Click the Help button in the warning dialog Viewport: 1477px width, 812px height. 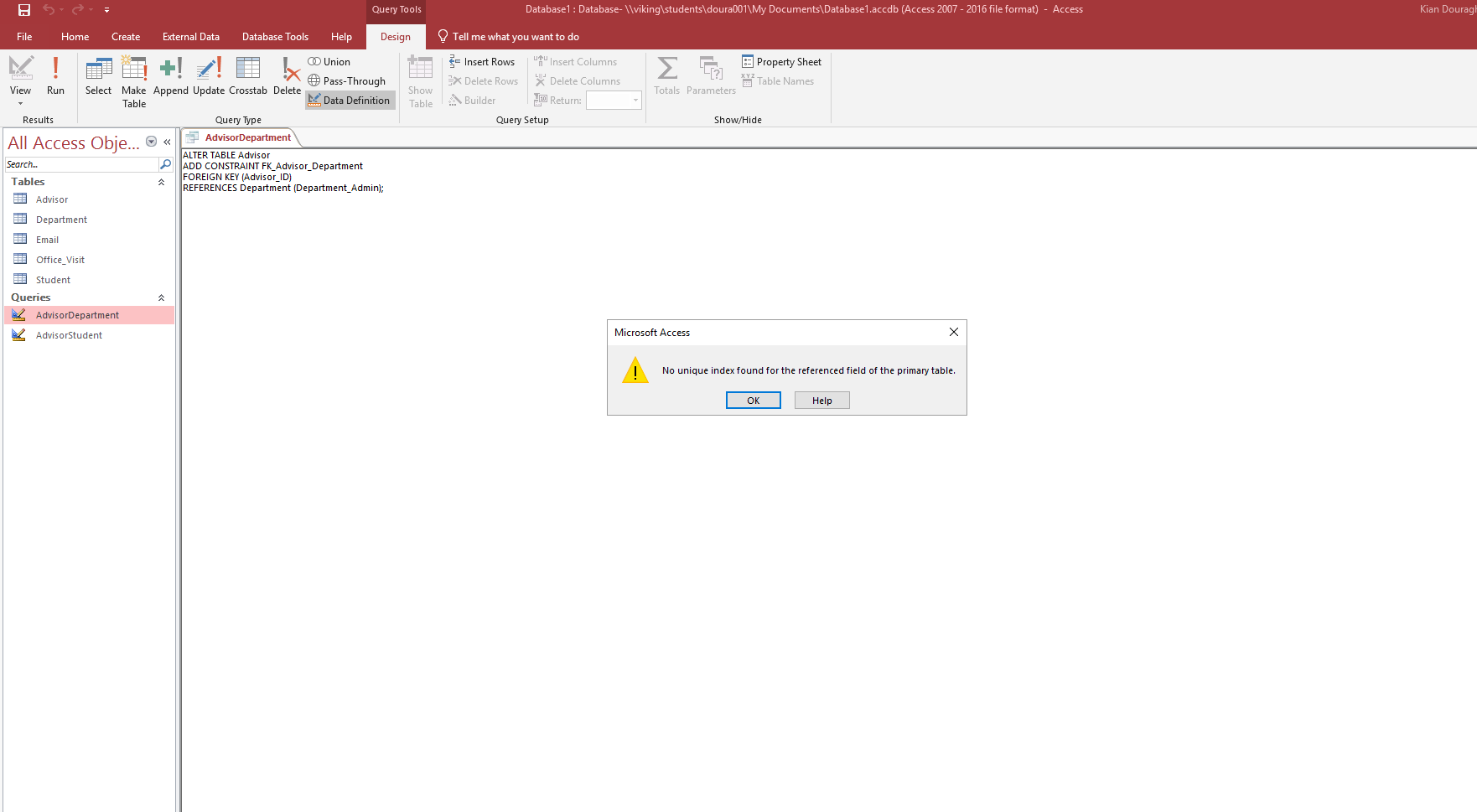click(x=822, y=401)
